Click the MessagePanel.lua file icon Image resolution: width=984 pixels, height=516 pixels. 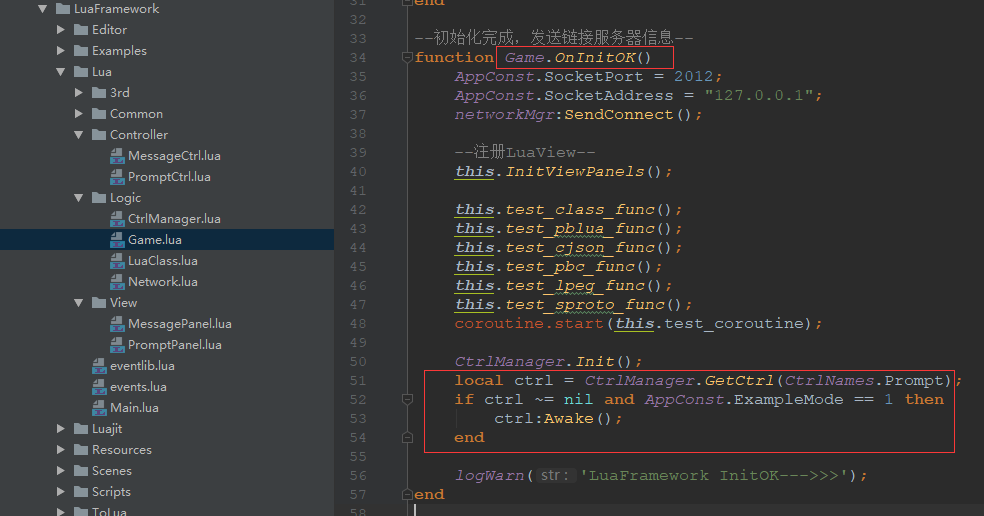coord(117,324)
